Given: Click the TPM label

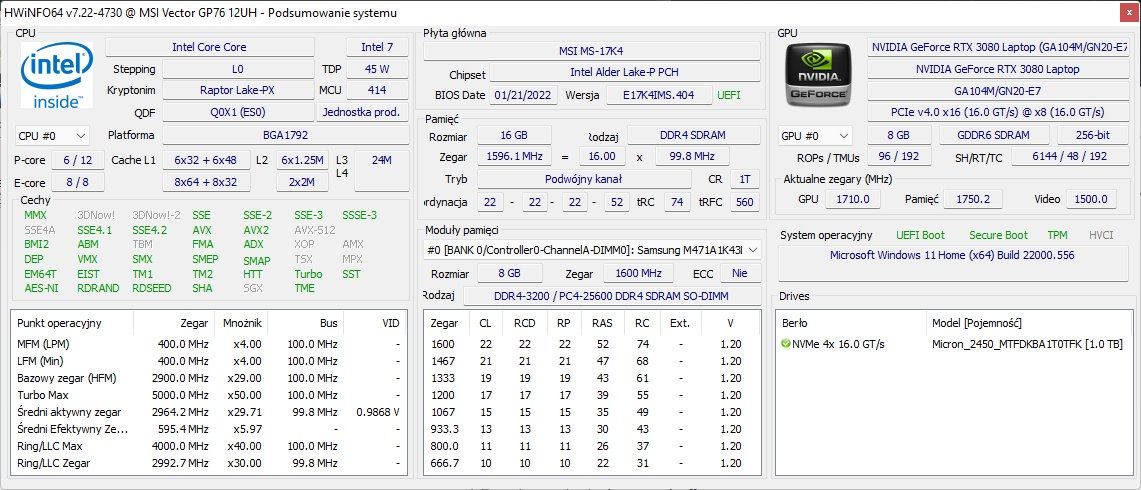Looking at the screenshot, I should pyautogui.click(x=1057, y=235).
